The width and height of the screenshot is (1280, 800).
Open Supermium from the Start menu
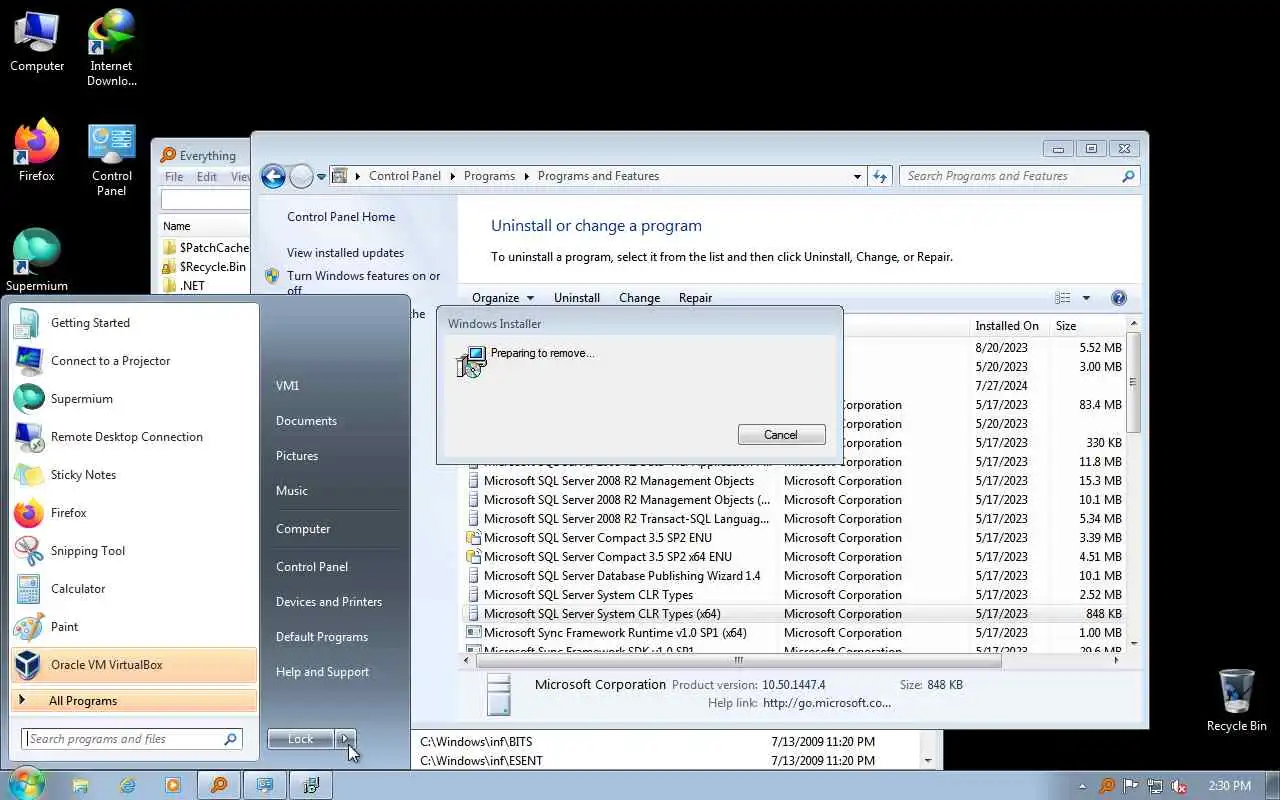(x=134, y=399)
